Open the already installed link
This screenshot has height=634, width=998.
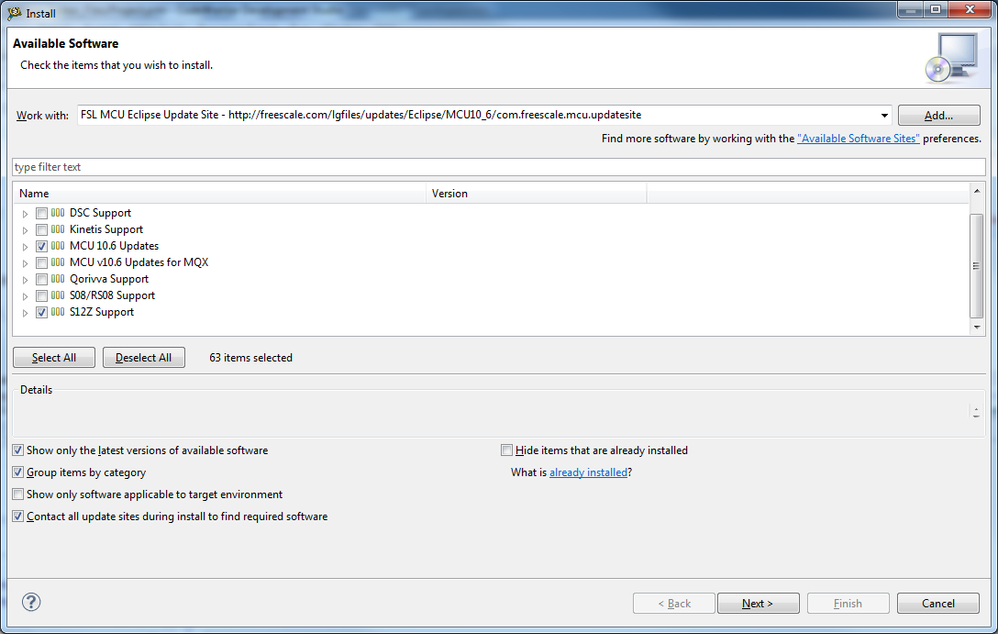click(588, 472)
